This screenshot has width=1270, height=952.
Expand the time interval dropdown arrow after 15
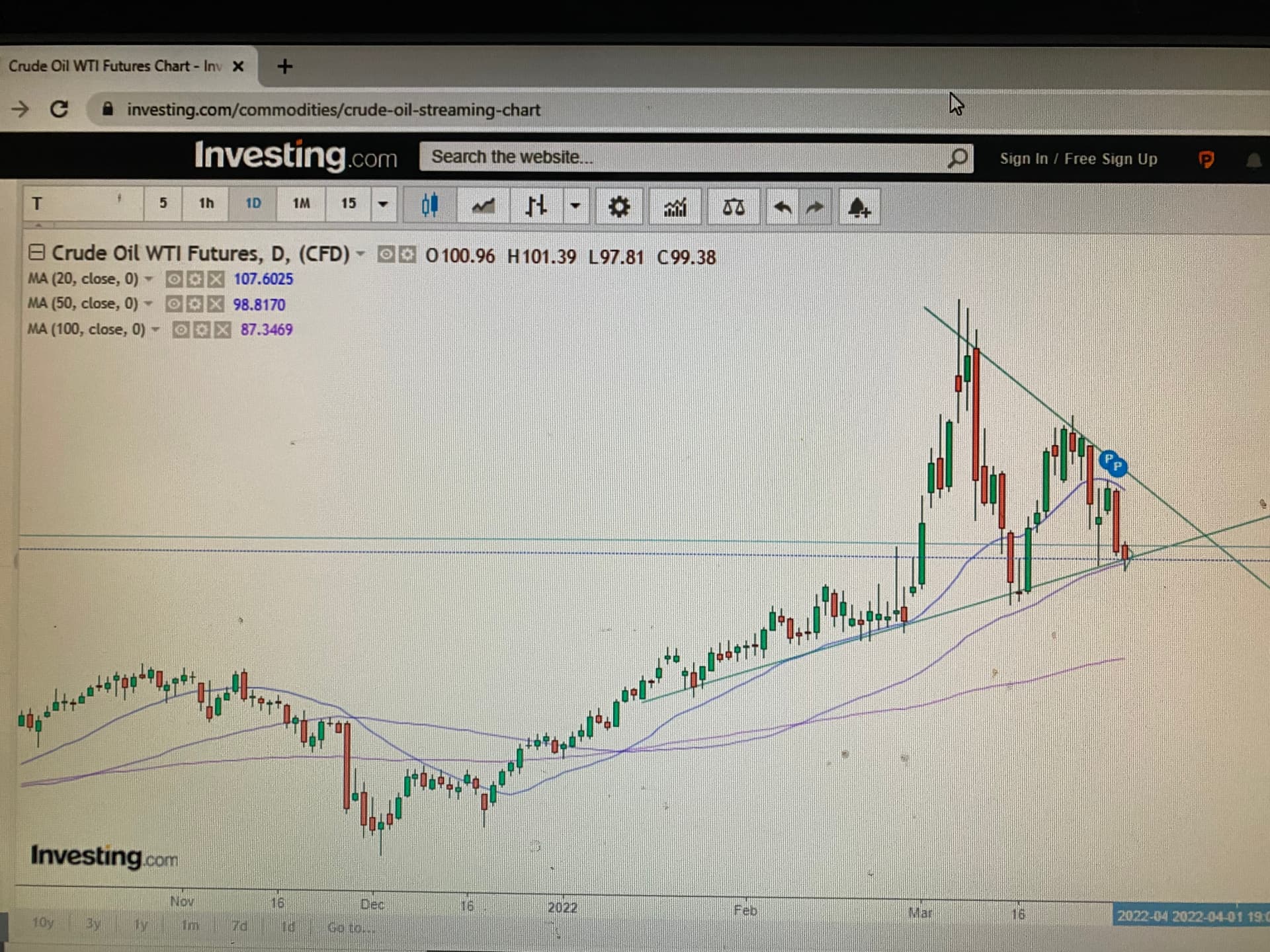pos(382,204)
